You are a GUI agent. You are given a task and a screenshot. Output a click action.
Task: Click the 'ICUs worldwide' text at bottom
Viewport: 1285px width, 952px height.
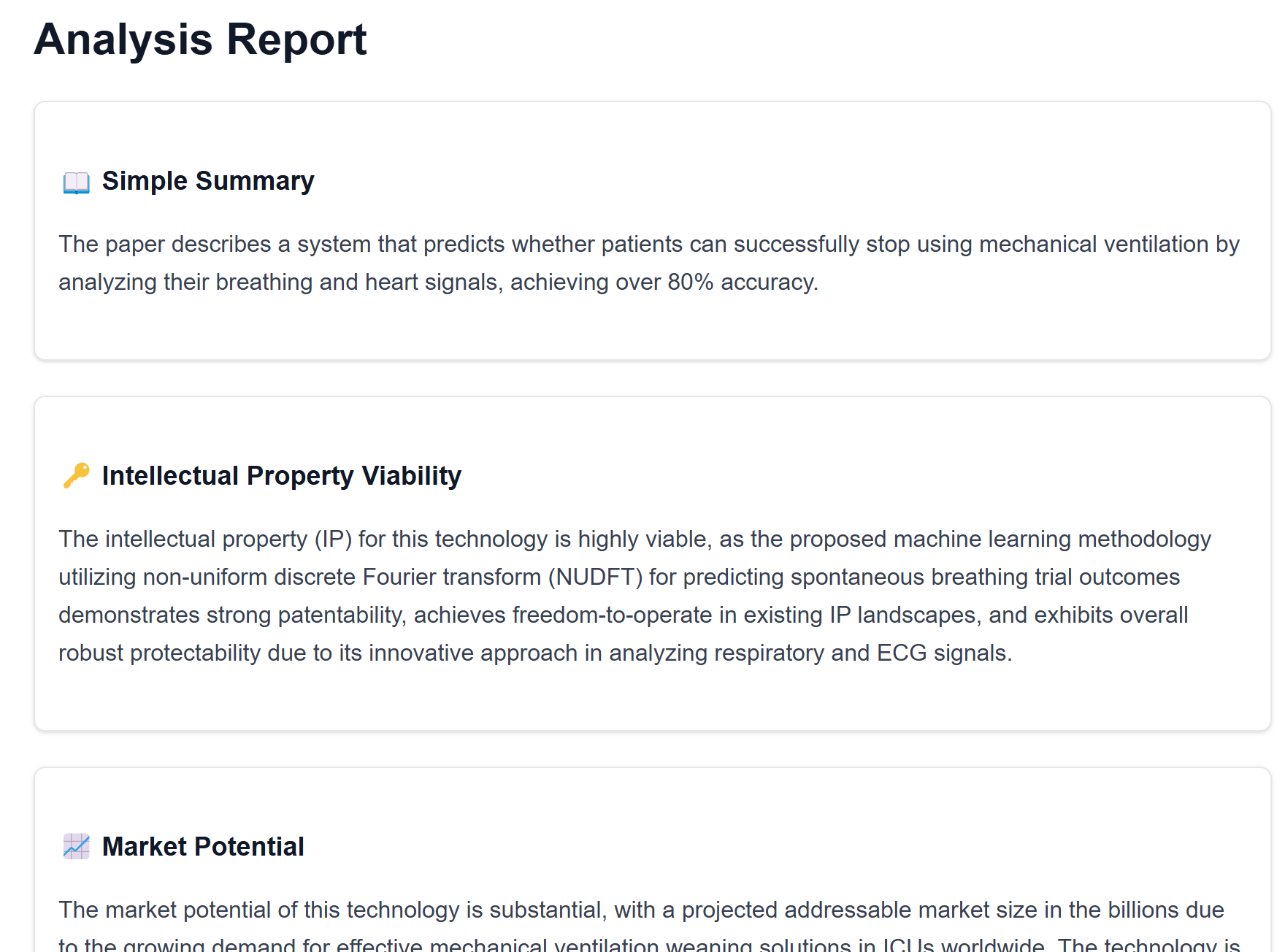tap(964, 945)
